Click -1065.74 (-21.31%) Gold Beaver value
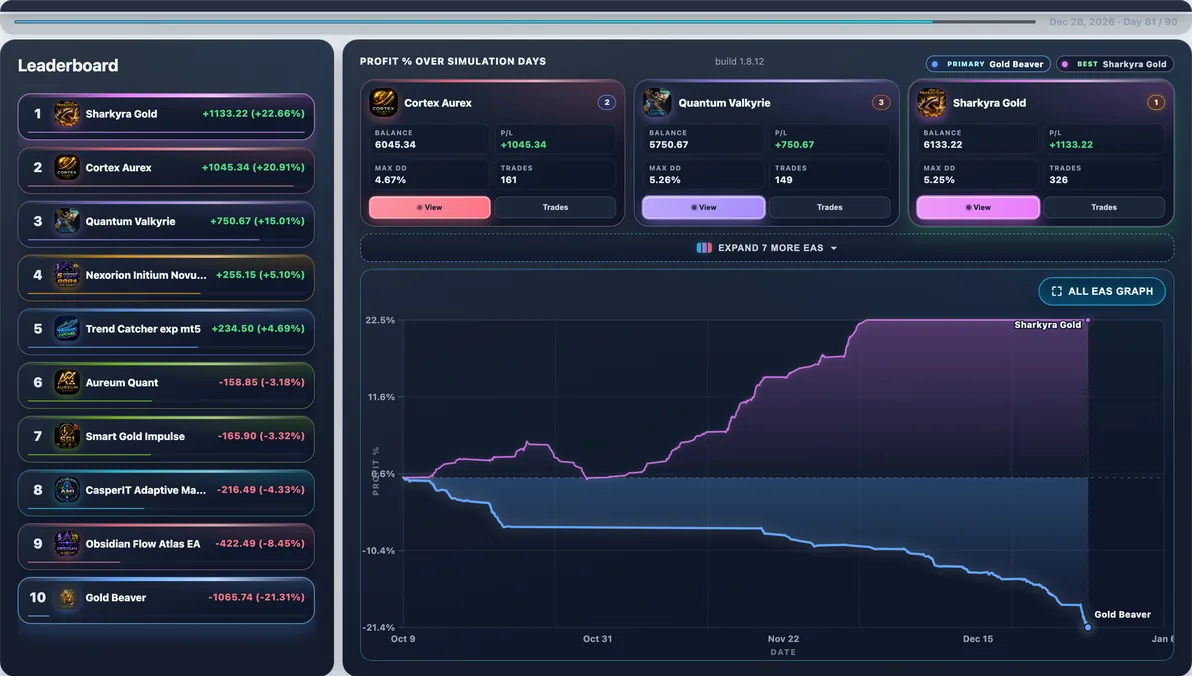The height and width of the screenshot is (676, 1192). [256, 598]
